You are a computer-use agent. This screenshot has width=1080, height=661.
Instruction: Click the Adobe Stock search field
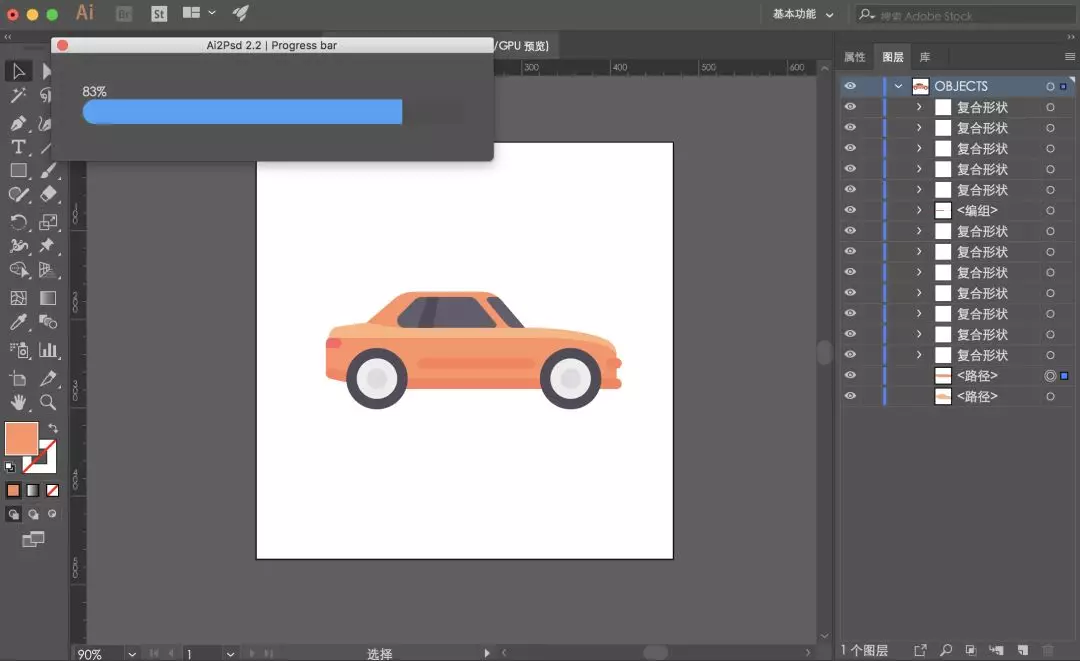(964, 15)
